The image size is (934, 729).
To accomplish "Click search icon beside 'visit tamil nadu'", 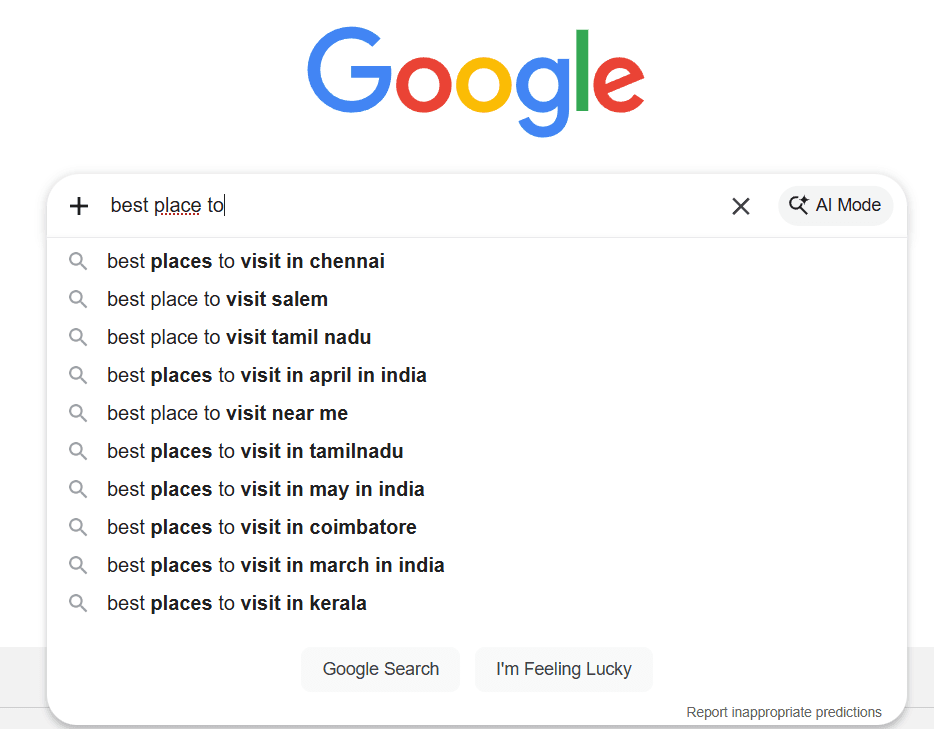I will point(78,338).
